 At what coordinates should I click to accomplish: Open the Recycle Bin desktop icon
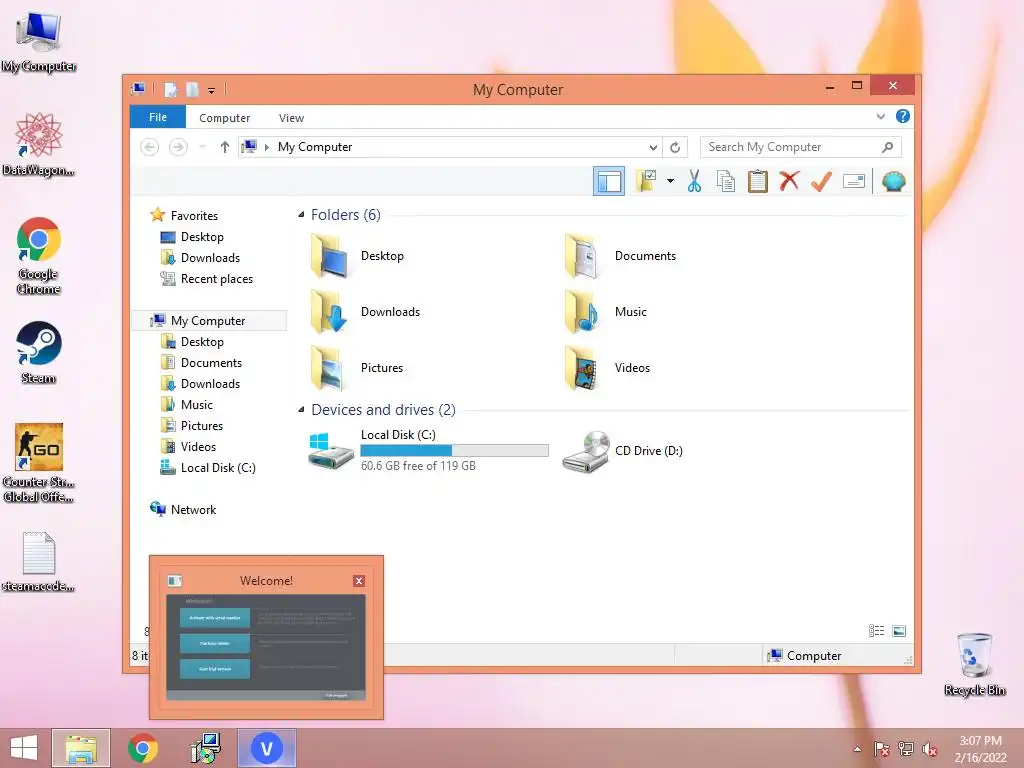(974, 664)
